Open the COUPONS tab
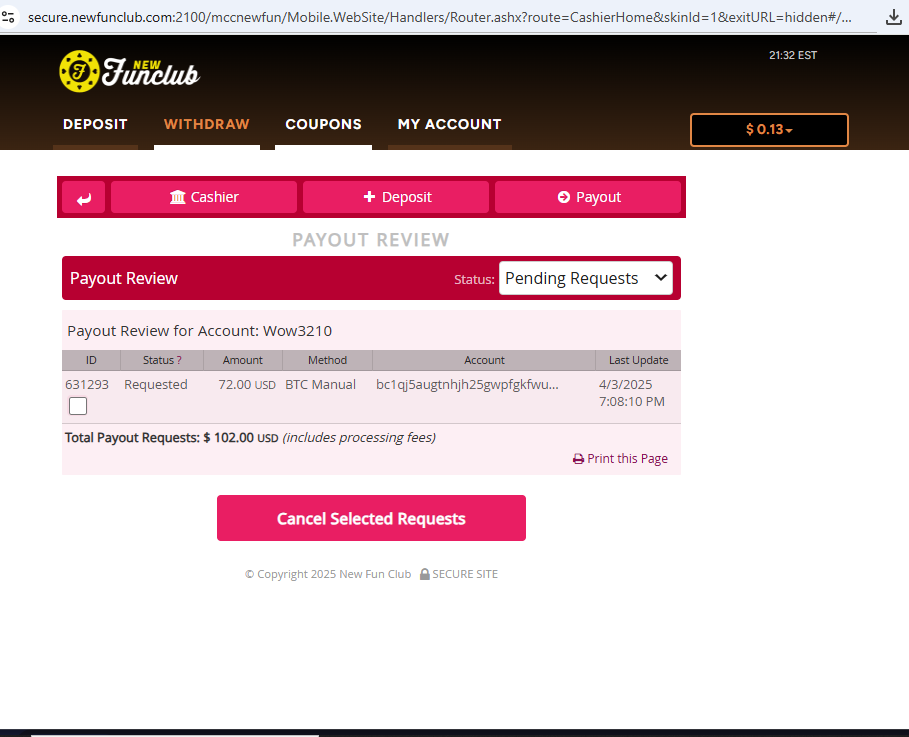 tap(323, 124)
